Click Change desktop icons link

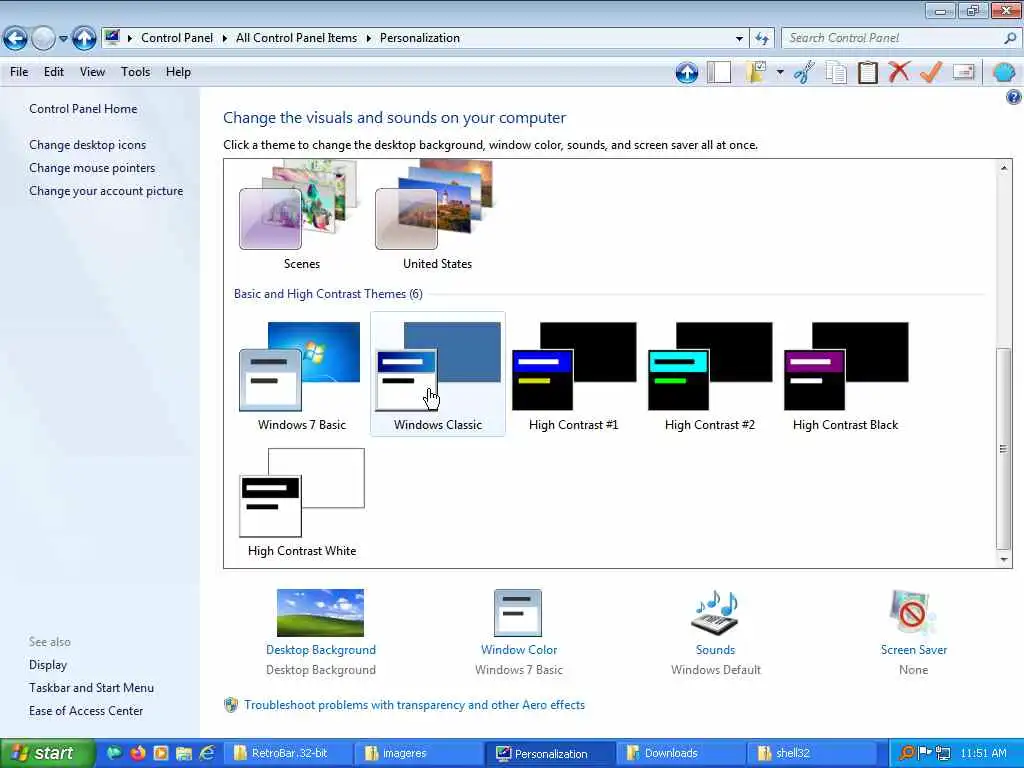pos(88,145)
